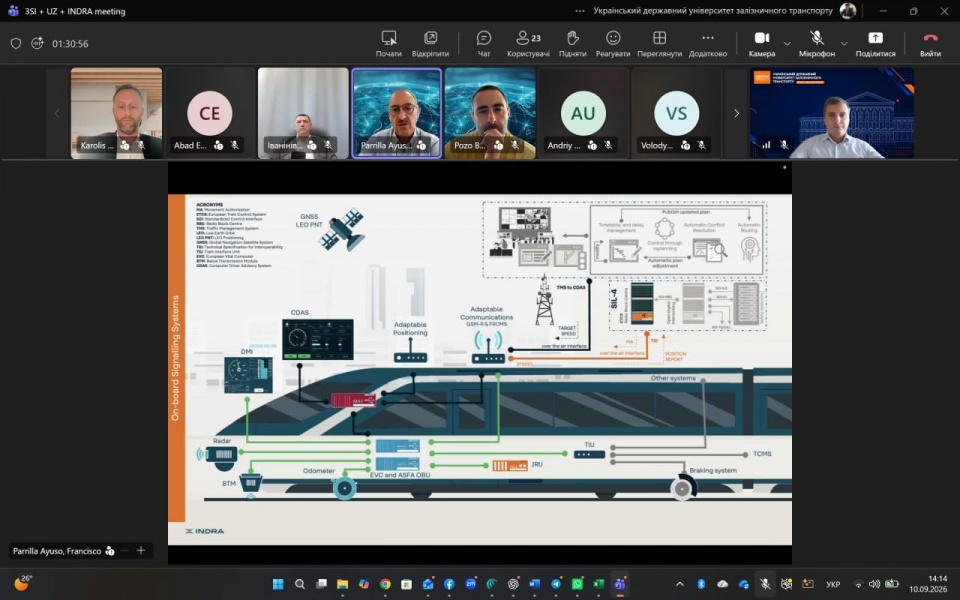The width and height of the screenshot is (960, 600).
Task: Leave the meeting with Вийти button
Action: (x=930, y=43)
